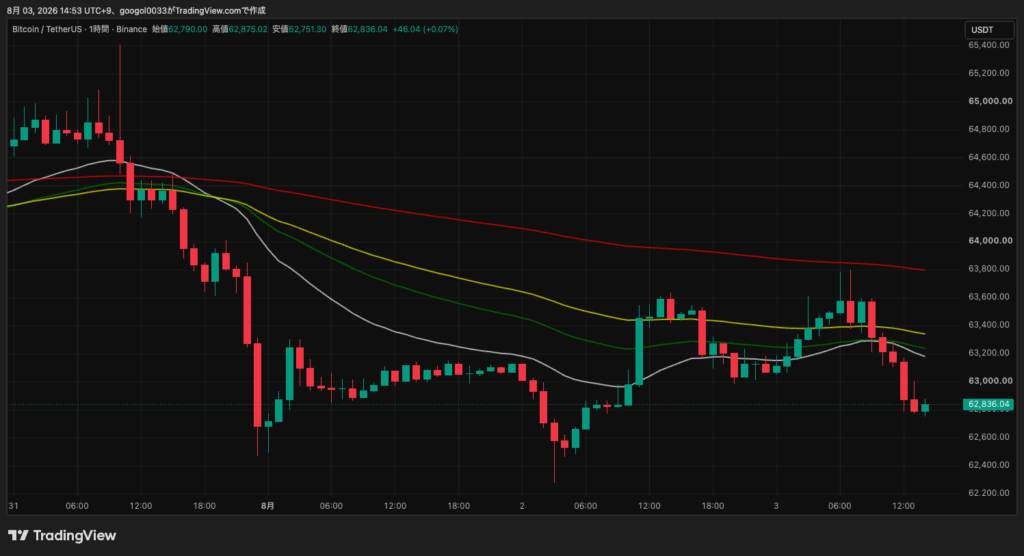The width and height of the screenshot is (1024, 556).
Task: Click the 65,200.00 price axis label
Action: click(x=989, y=73)
